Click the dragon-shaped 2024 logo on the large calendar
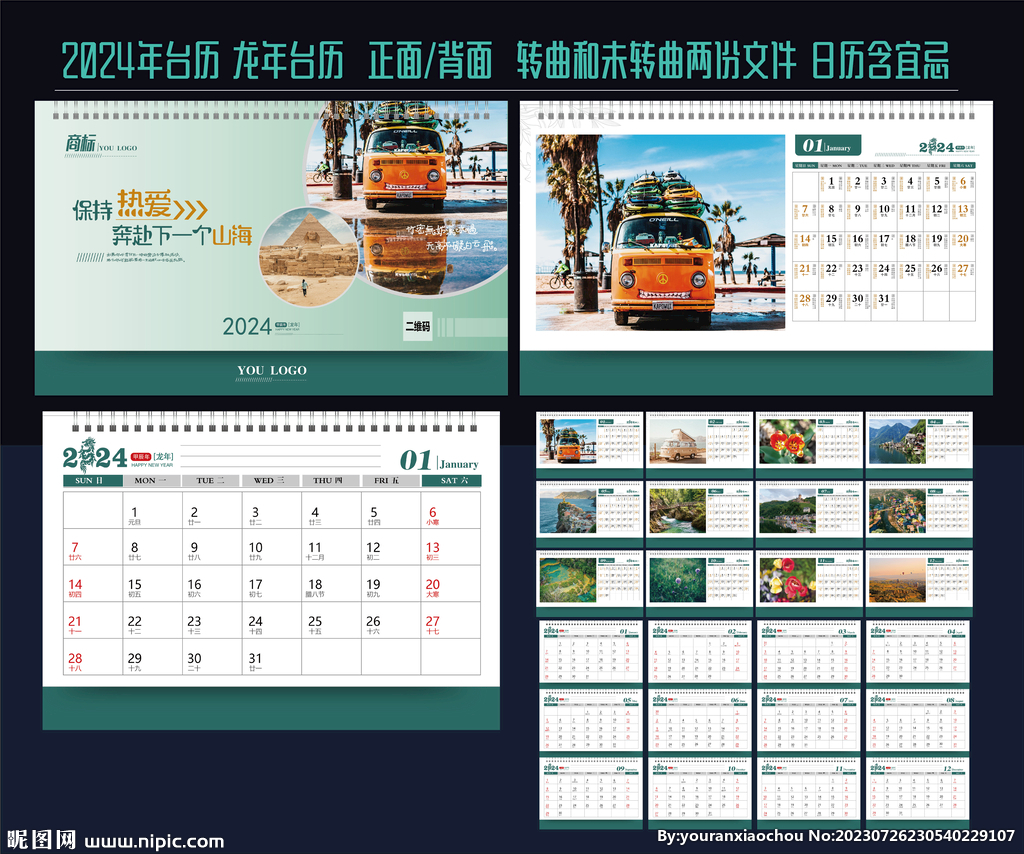The width and height of the screenshot is (1024, 854). (x=95, y=456)
